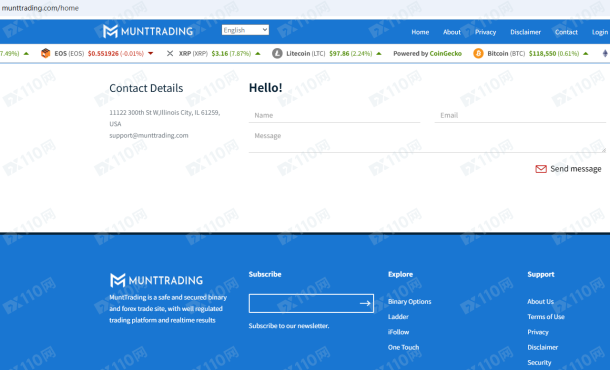Open the Privacy menu item in header

click(x=486, y=32)
